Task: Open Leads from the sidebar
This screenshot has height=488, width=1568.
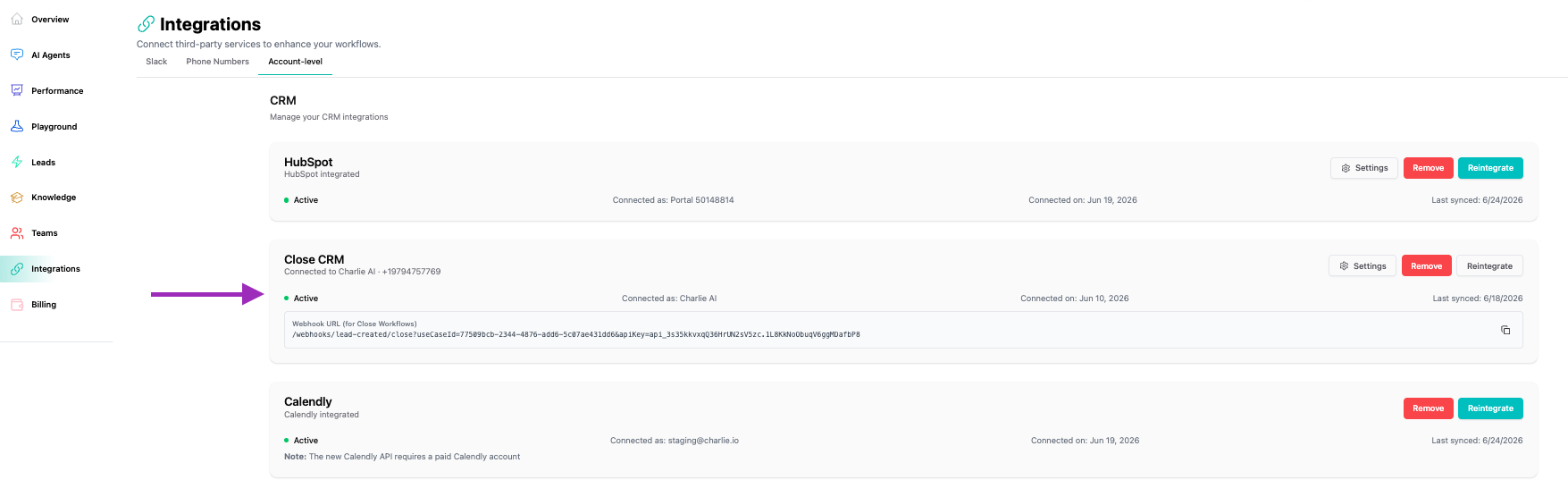Action: click(44, 163)
